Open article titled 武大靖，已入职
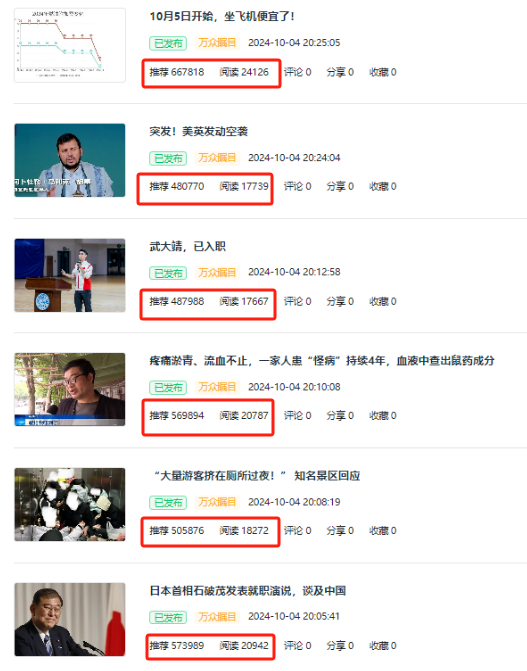Viewport: 527px width, 671px height. [x=188, y=246]
